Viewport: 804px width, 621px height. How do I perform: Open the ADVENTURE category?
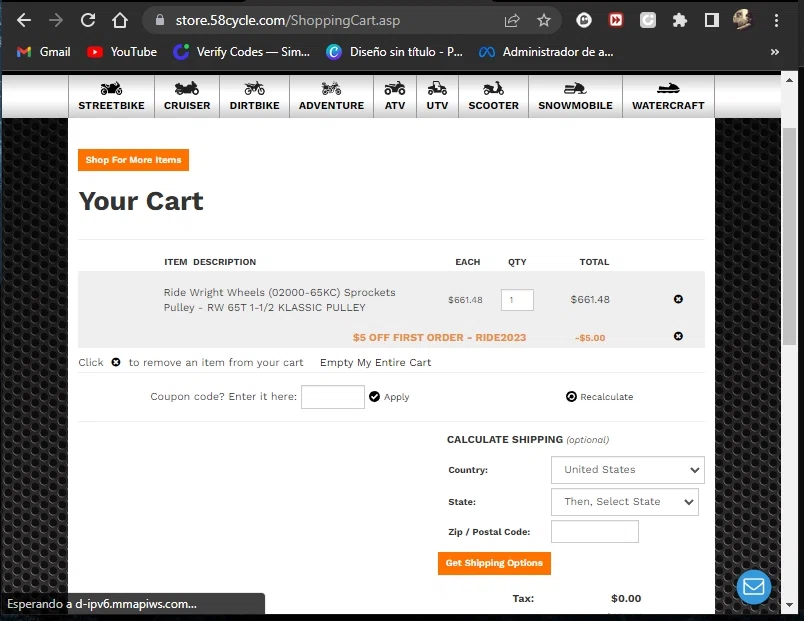tap(331, 96)
